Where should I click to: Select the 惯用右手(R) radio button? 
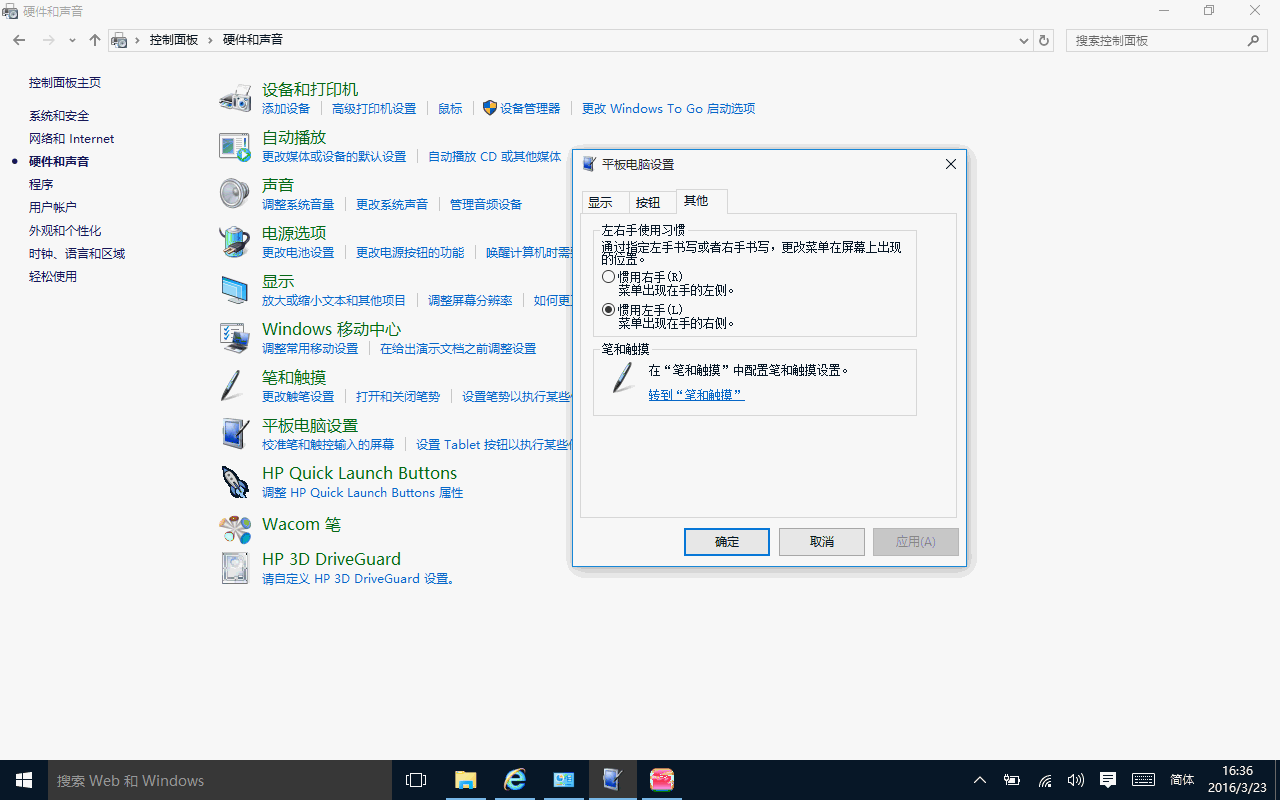pyautogui.click(x=609, y=277)
